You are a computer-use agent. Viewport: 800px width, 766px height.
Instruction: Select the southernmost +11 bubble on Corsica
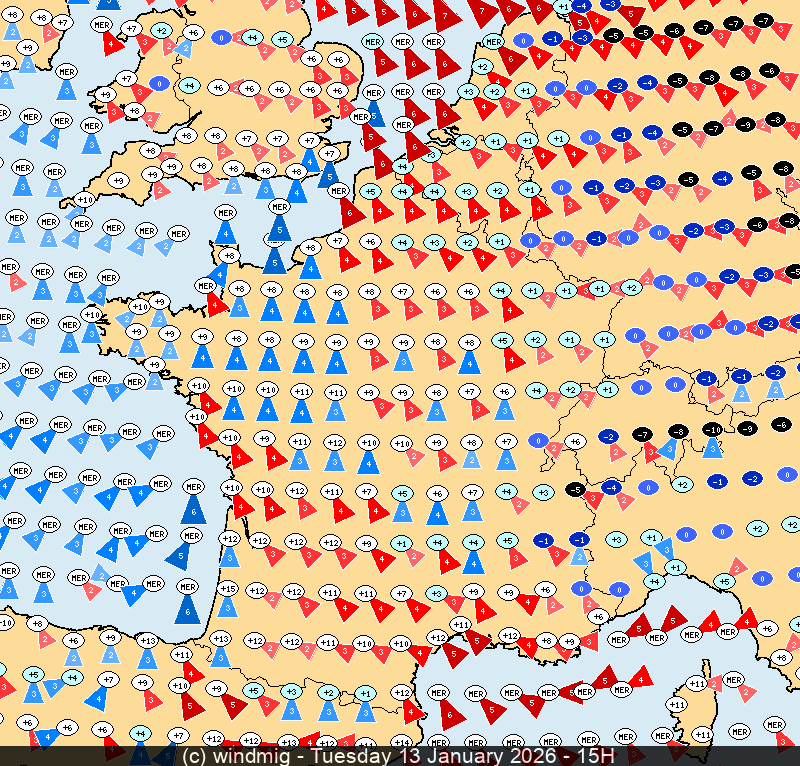pyautogui.click(x=677, y=705)
